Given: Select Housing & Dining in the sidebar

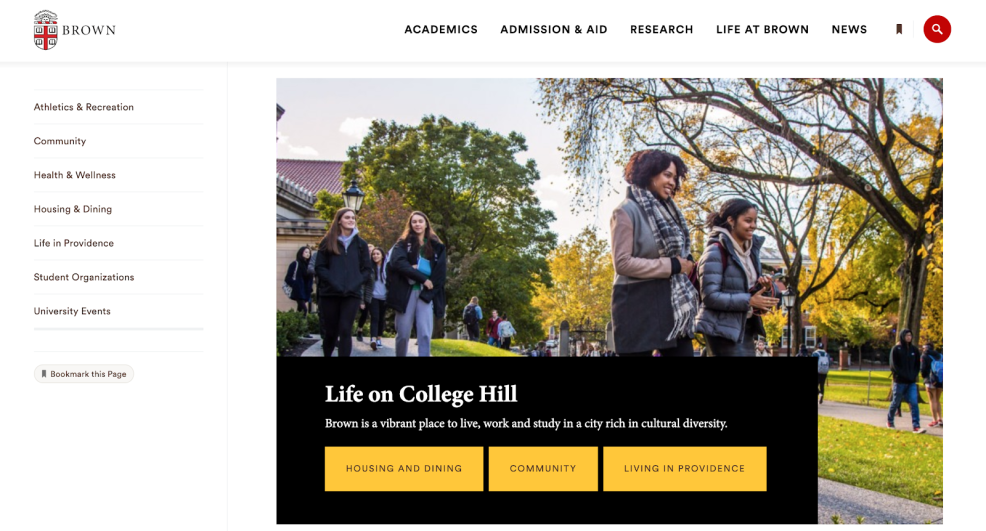Looking at the screenshot, I should 73,209.
